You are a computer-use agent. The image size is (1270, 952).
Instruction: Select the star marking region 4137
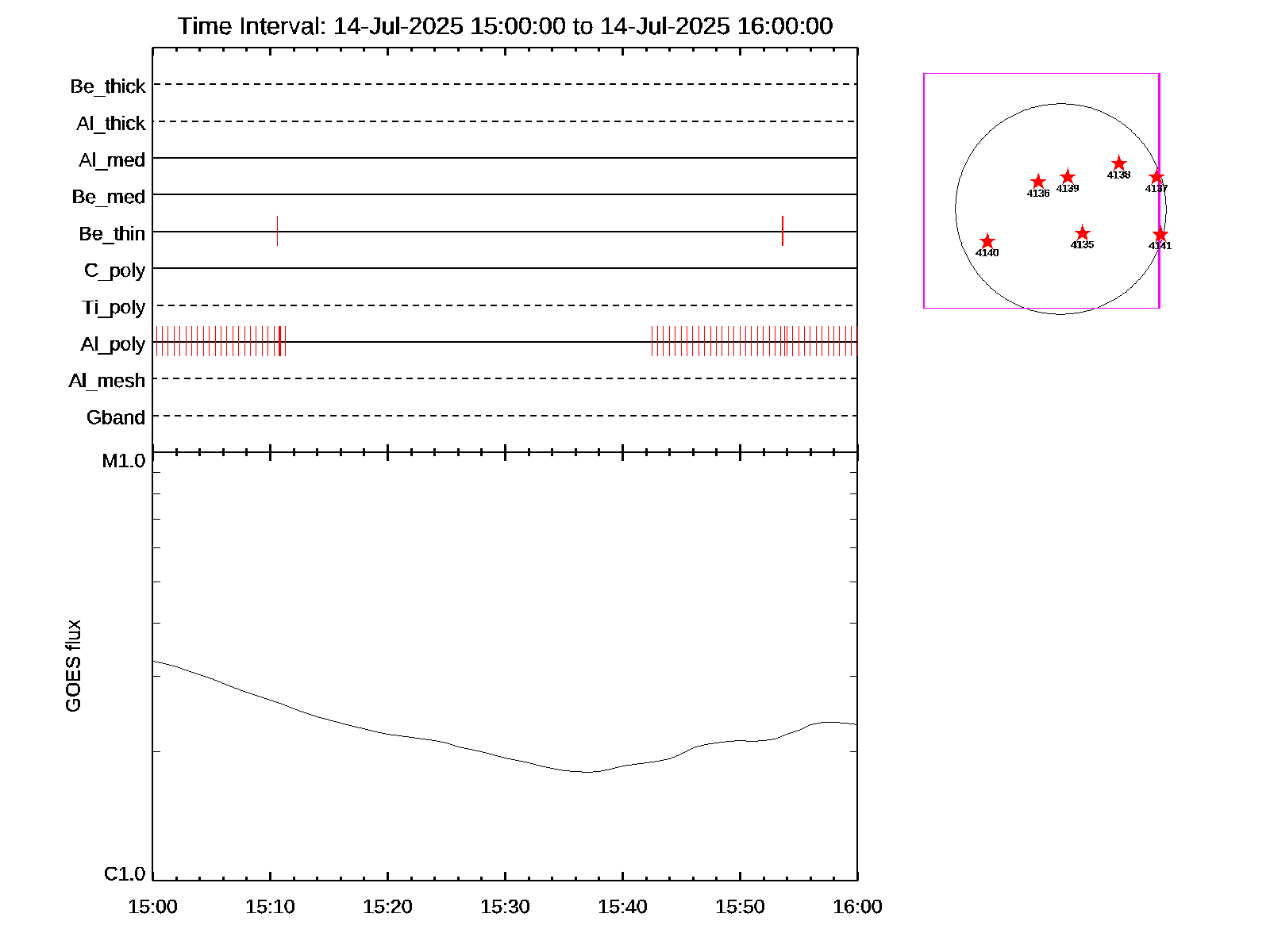(1156, 177)
